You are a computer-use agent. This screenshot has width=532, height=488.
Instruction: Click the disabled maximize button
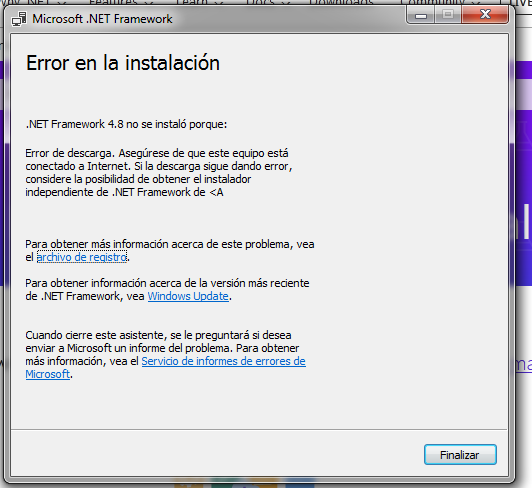coord(448,15)
